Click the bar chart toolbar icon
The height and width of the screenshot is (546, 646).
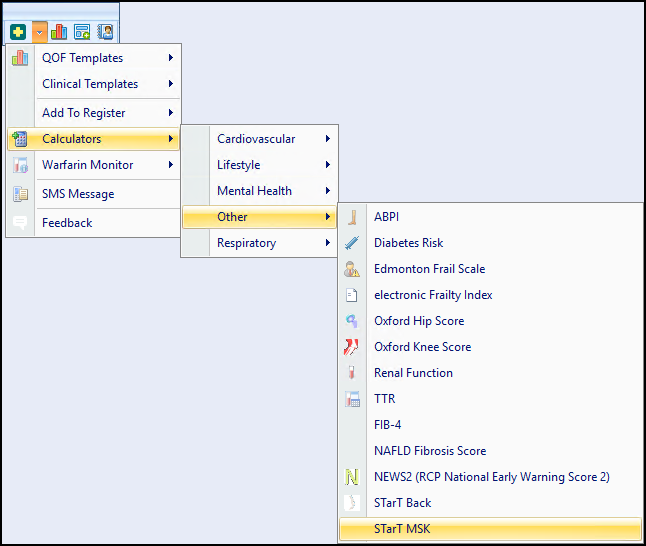point(60,32)
